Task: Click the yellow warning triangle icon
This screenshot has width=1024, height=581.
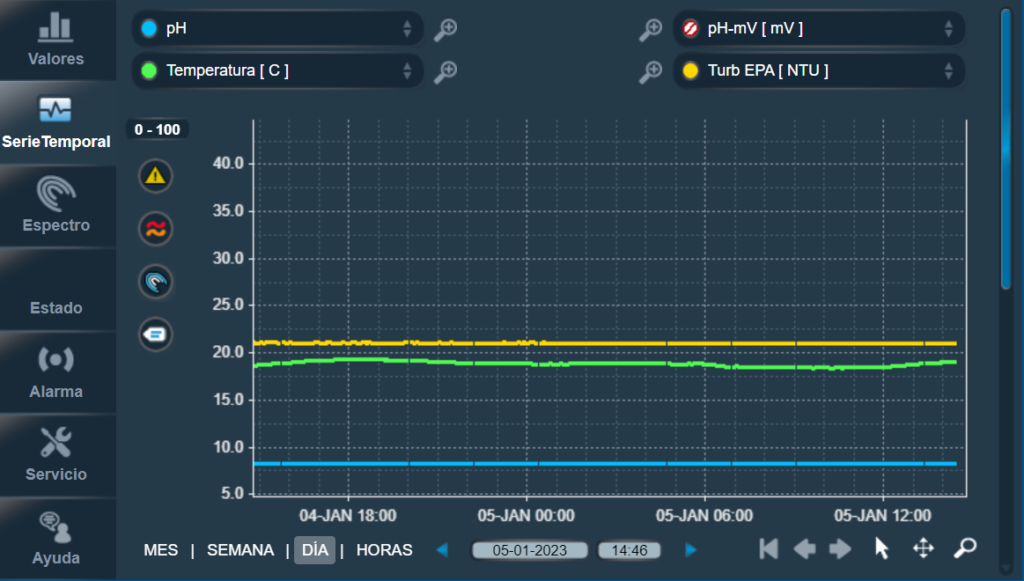Action: [x=155, y=176]
